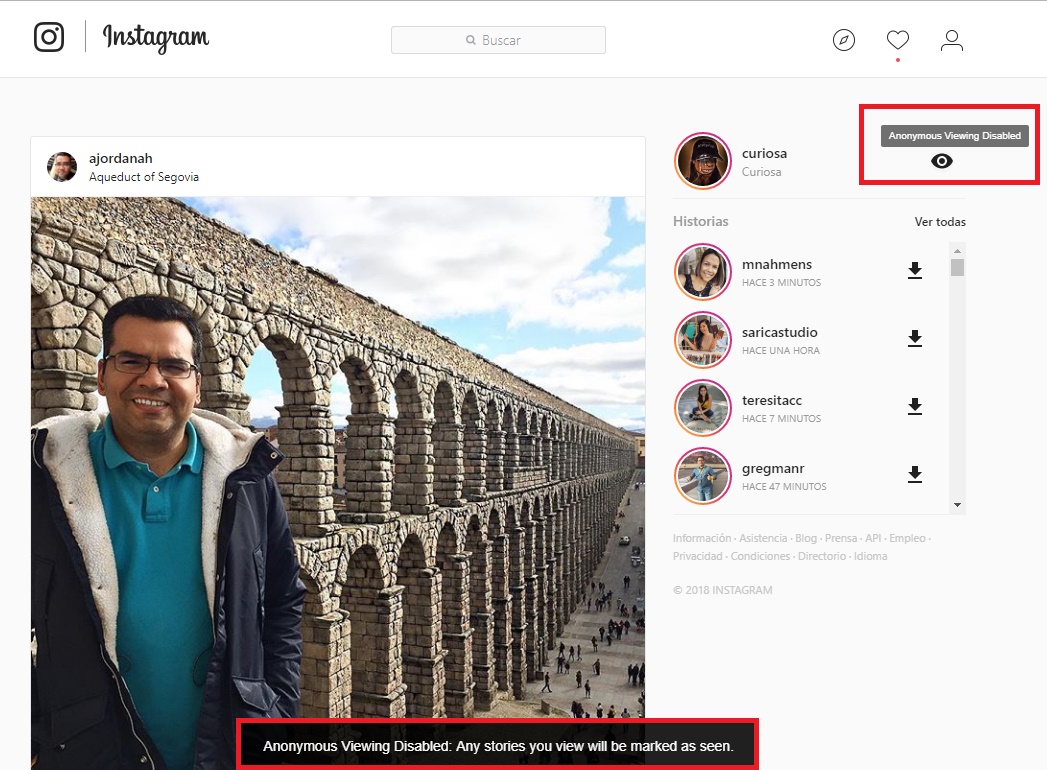
Task: Open the curiosa profile picture
Action: [703, 160]
